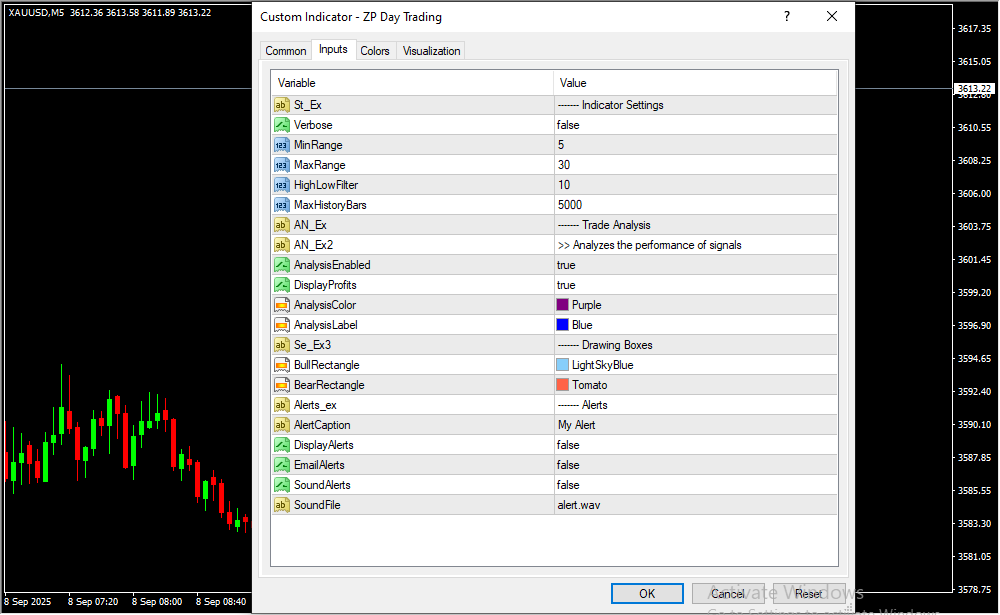
Task: Switch to the Colors tab
Action: tap(375, 51)
